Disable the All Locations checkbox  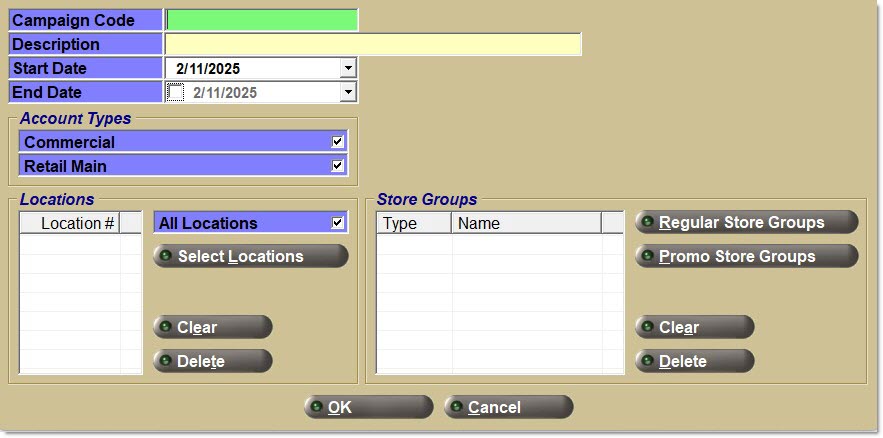[x=338, y=223]
